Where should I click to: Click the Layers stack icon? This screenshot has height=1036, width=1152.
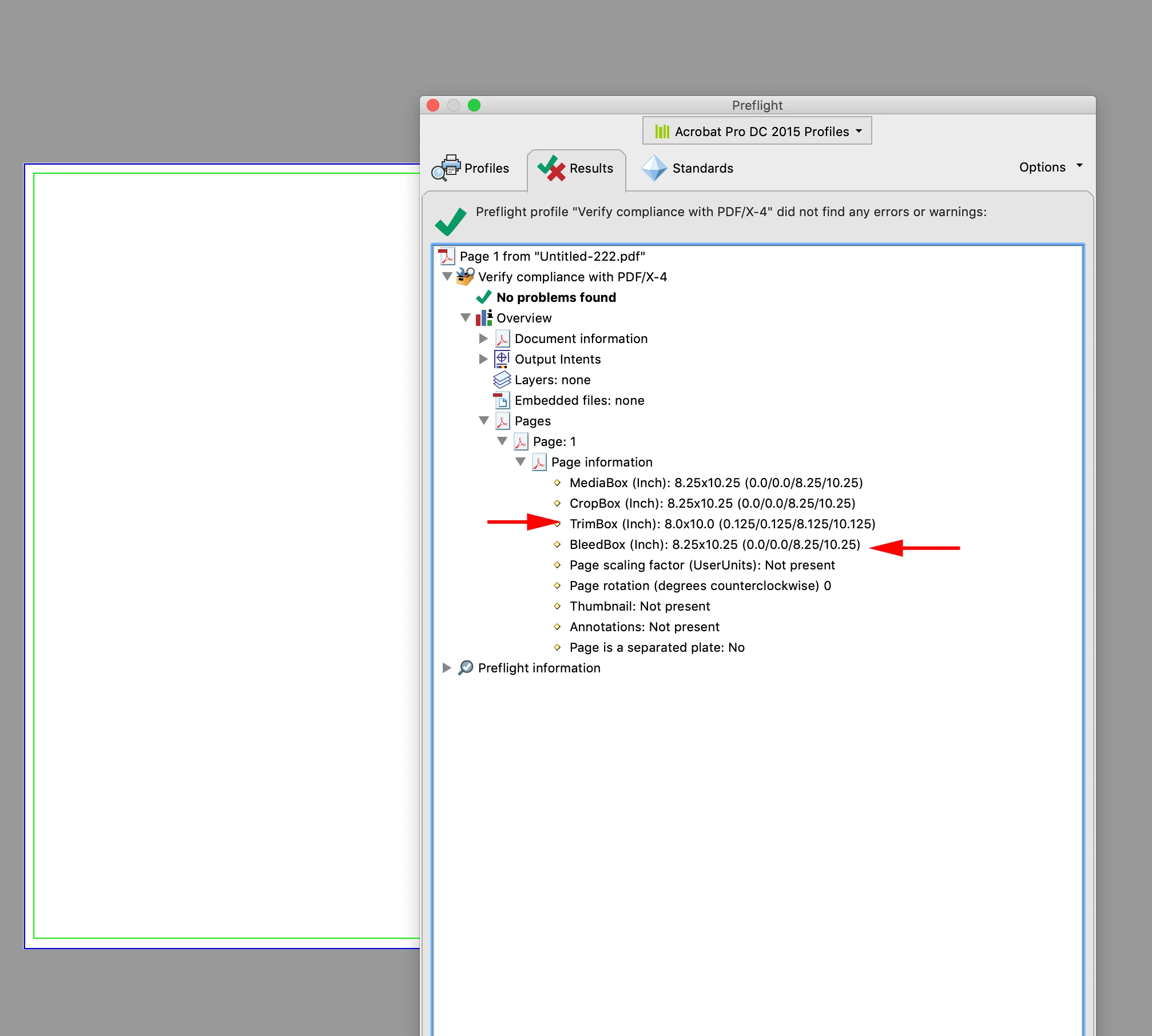pyautogui.click(x=502, y=380)
